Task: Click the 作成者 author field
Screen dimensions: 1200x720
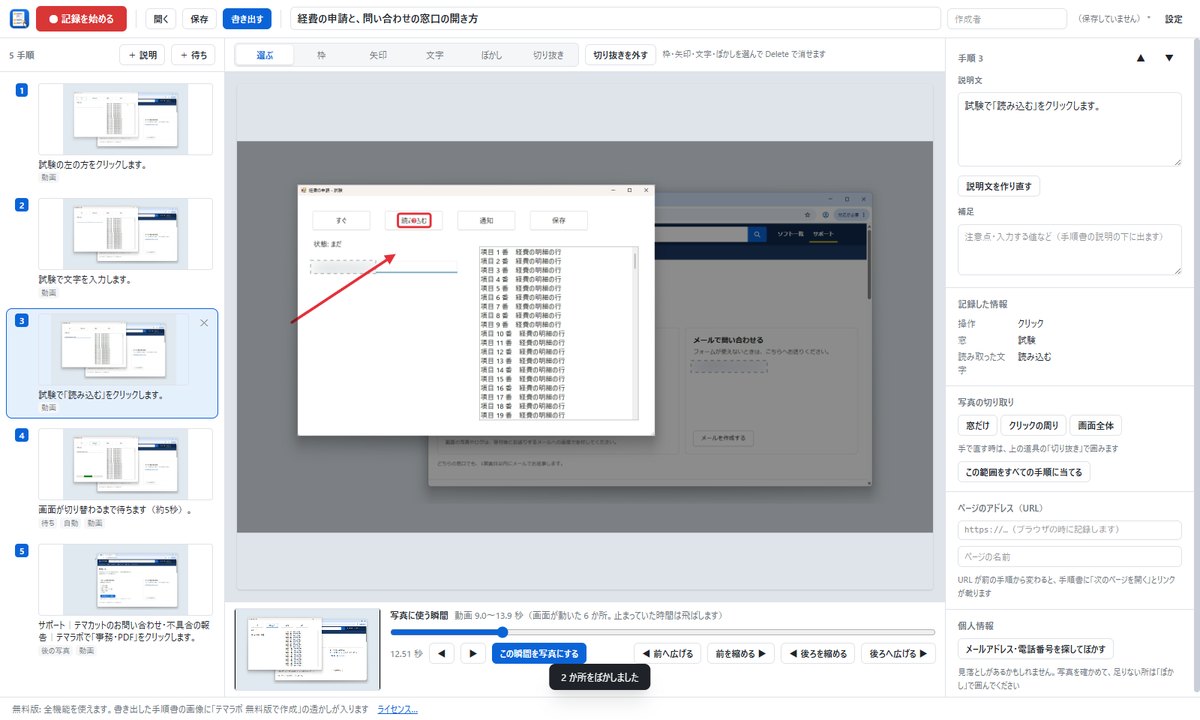Action: click(x=1007, y=18)
